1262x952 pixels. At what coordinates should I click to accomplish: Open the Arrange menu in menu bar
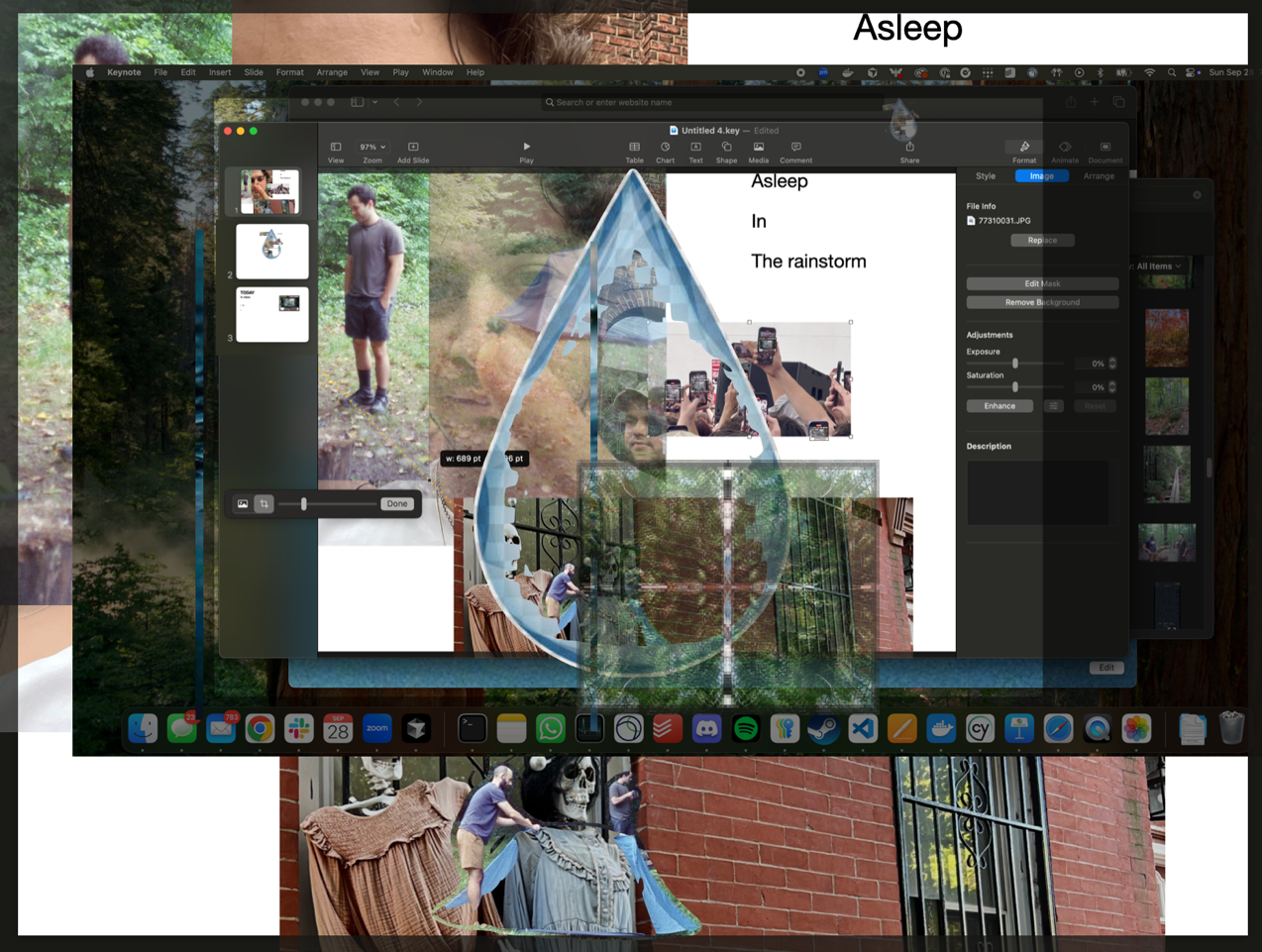[332, 72]
